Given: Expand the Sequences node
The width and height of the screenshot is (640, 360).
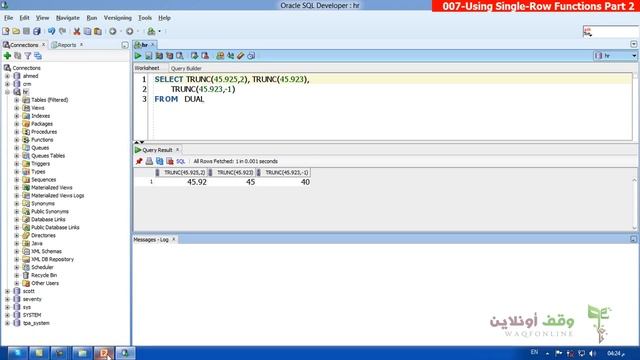Looking at the screenshot, I should point(17,180).
